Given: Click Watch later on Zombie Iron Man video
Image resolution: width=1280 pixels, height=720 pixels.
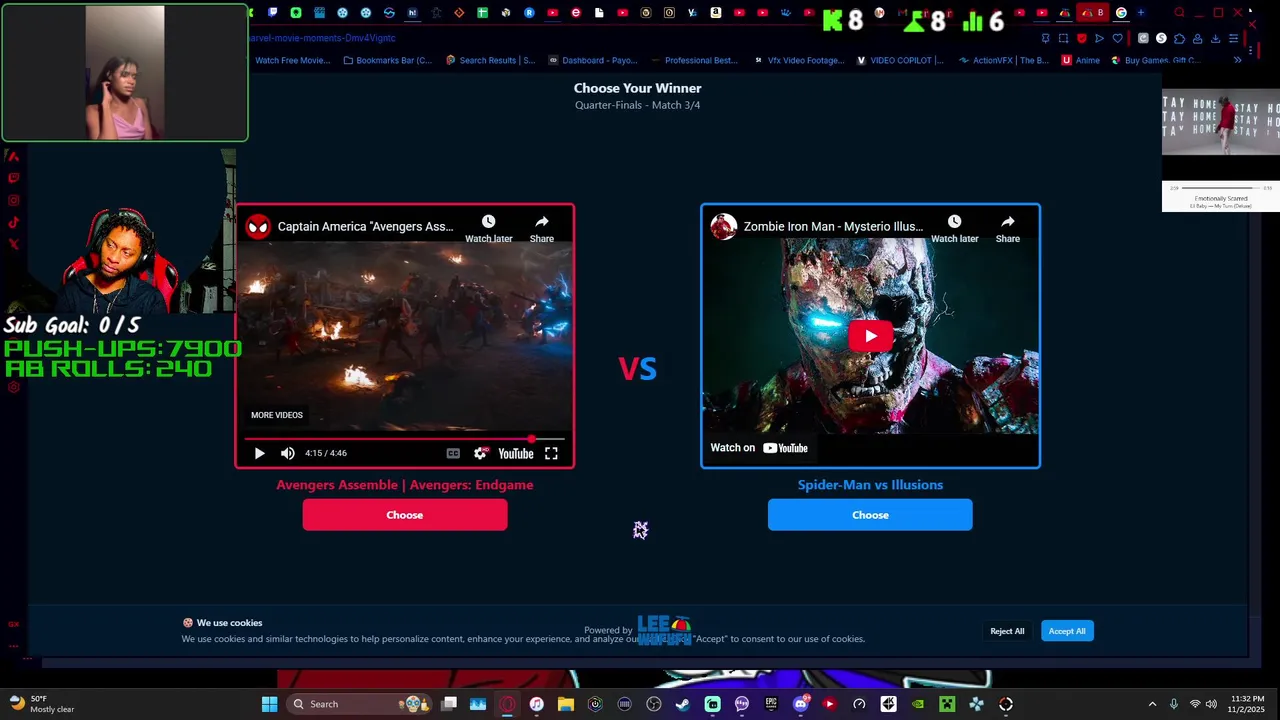Looking at the screenshot, I should coord(954,228).
